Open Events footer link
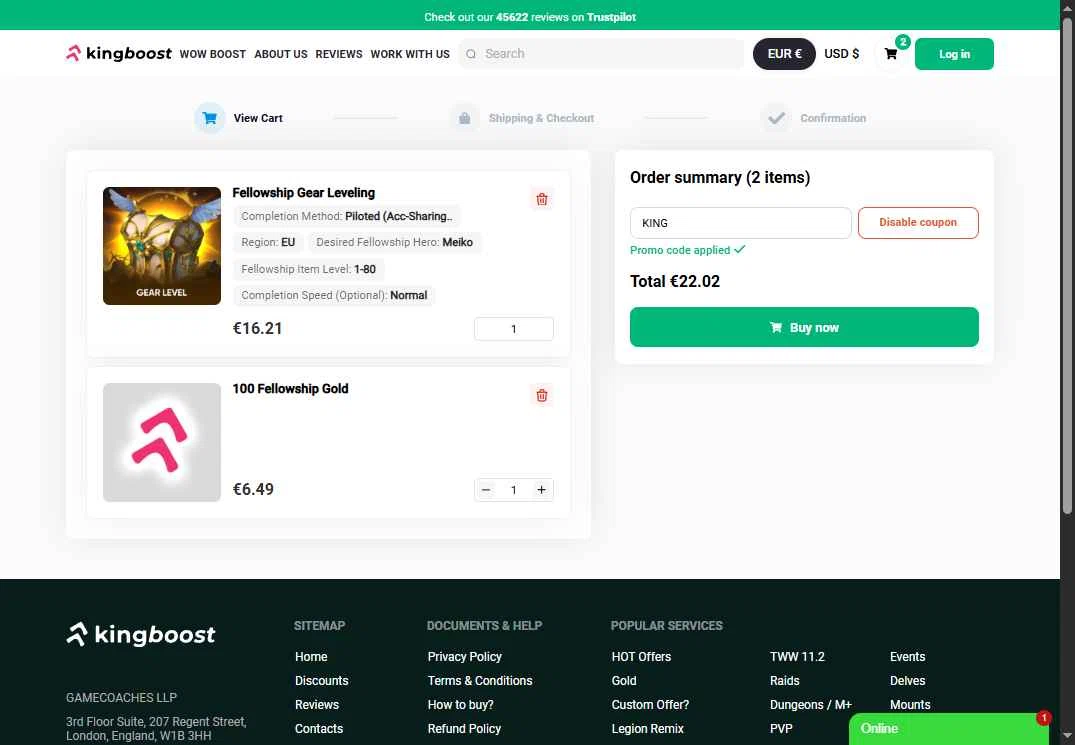This screenshot has height=745, width=1075. pos(907,657)
